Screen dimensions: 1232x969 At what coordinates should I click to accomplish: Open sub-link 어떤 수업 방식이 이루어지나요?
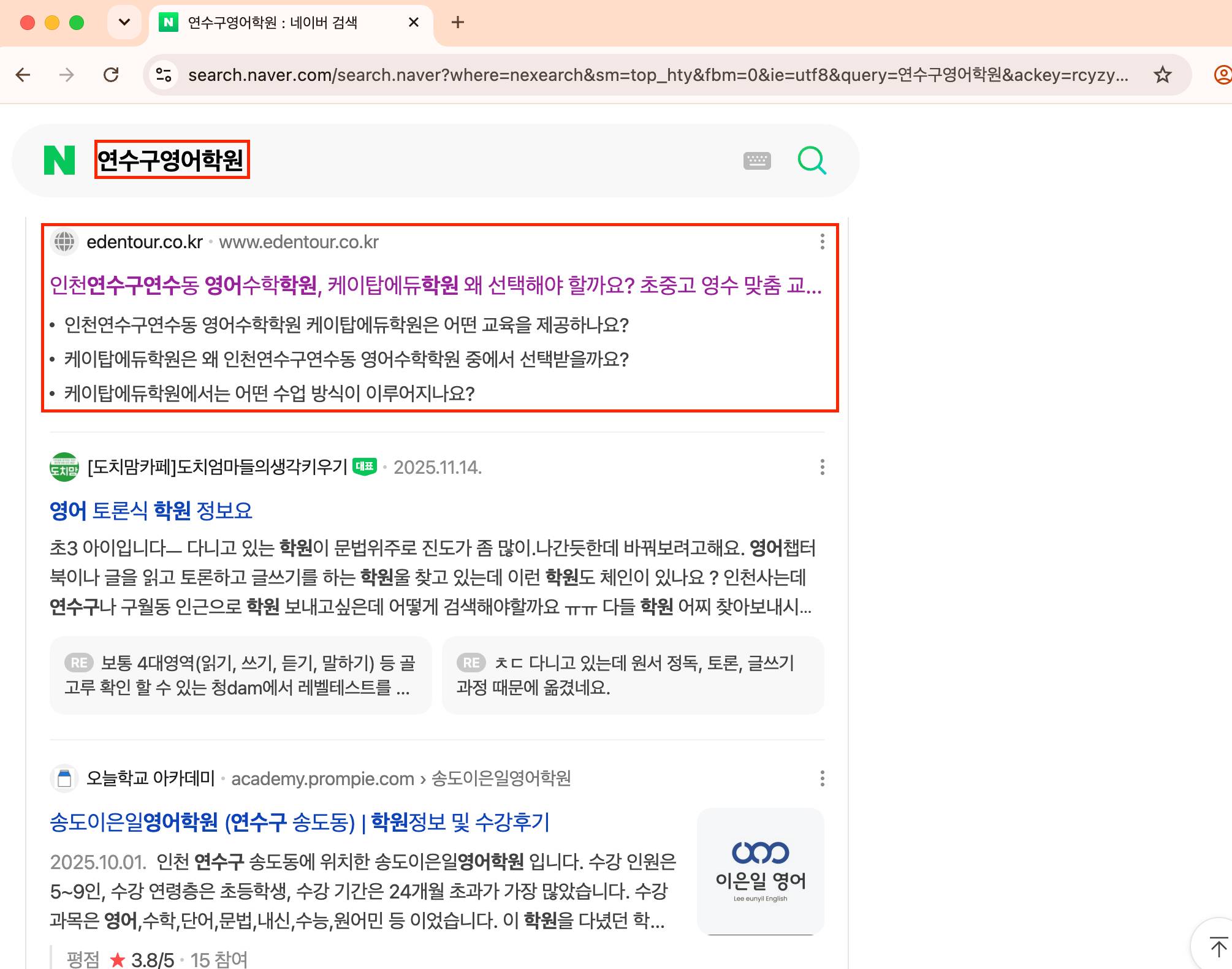pos(270,393)
